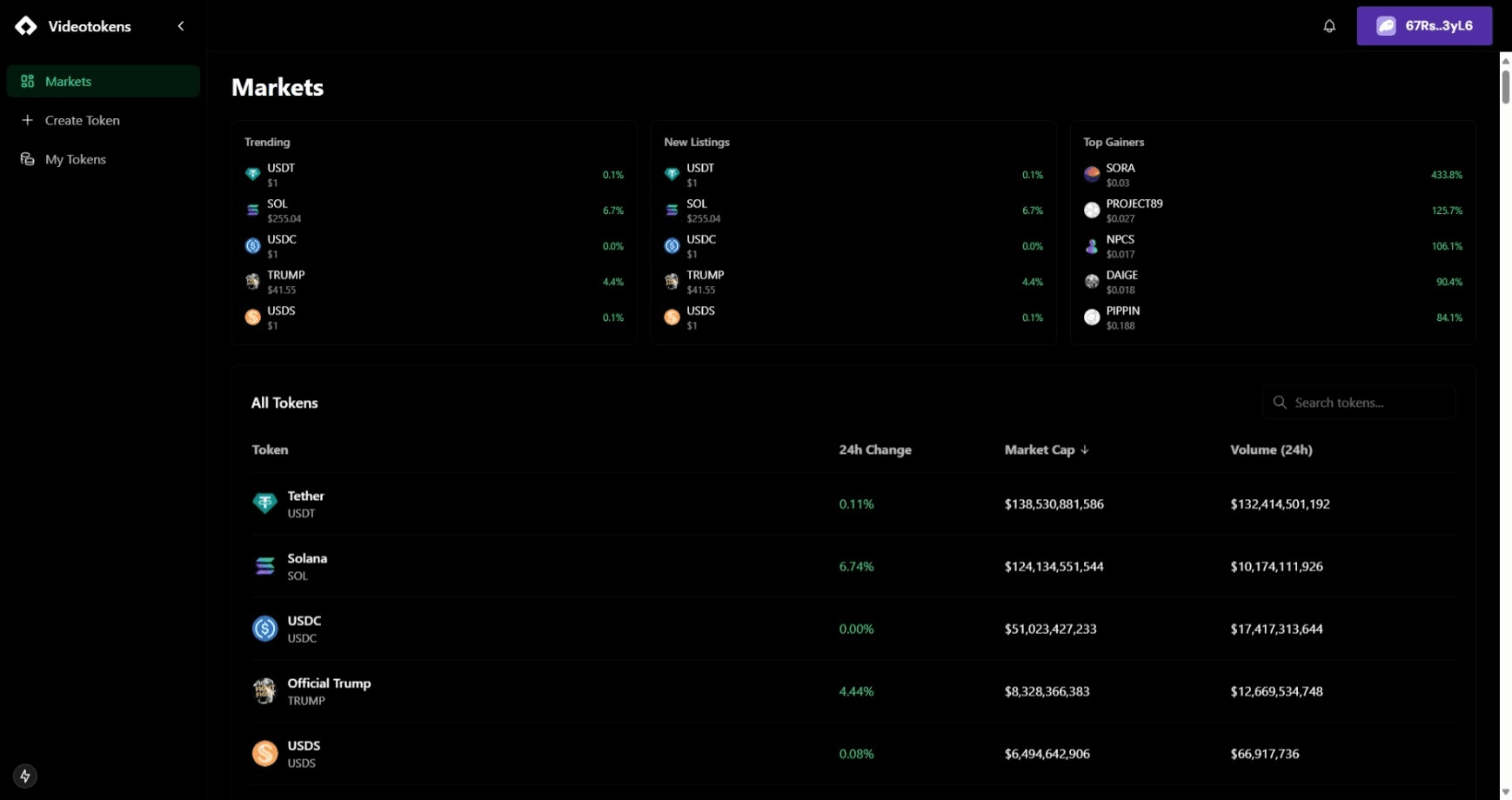Click DAIGE token icon
1512x800 pixels.
(x=1092, y=282)
